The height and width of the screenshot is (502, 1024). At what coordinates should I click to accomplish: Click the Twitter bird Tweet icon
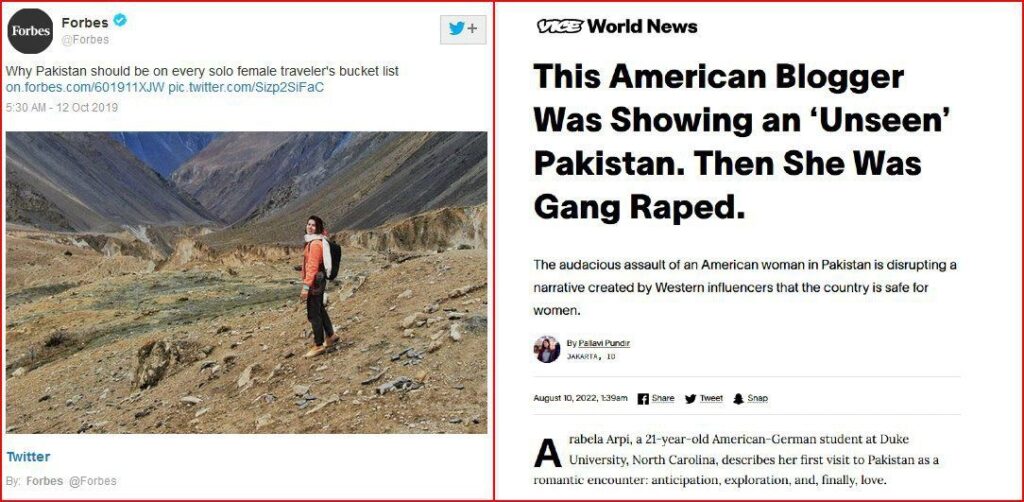690,399
